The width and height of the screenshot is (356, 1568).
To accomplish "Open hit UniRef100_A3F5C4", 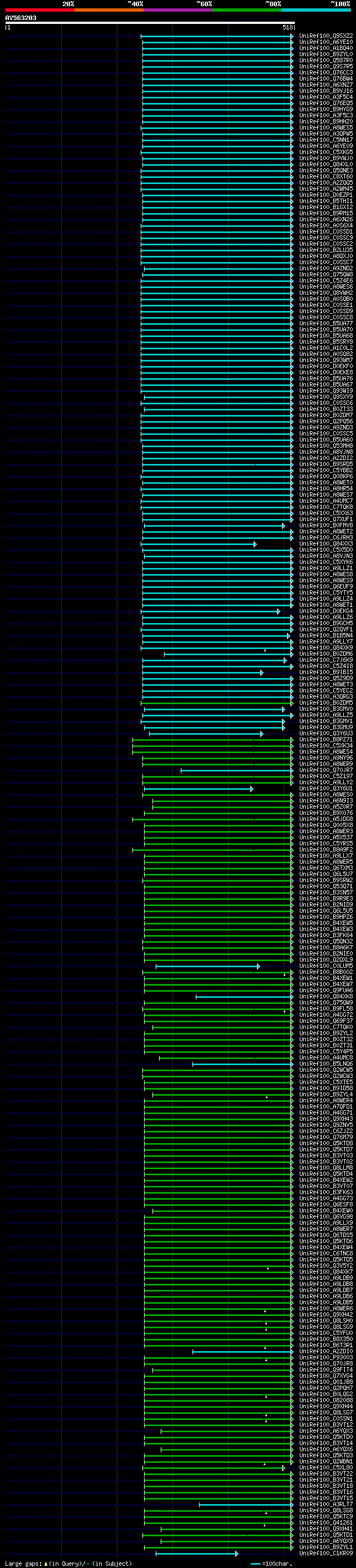I will tap(326, 97).
